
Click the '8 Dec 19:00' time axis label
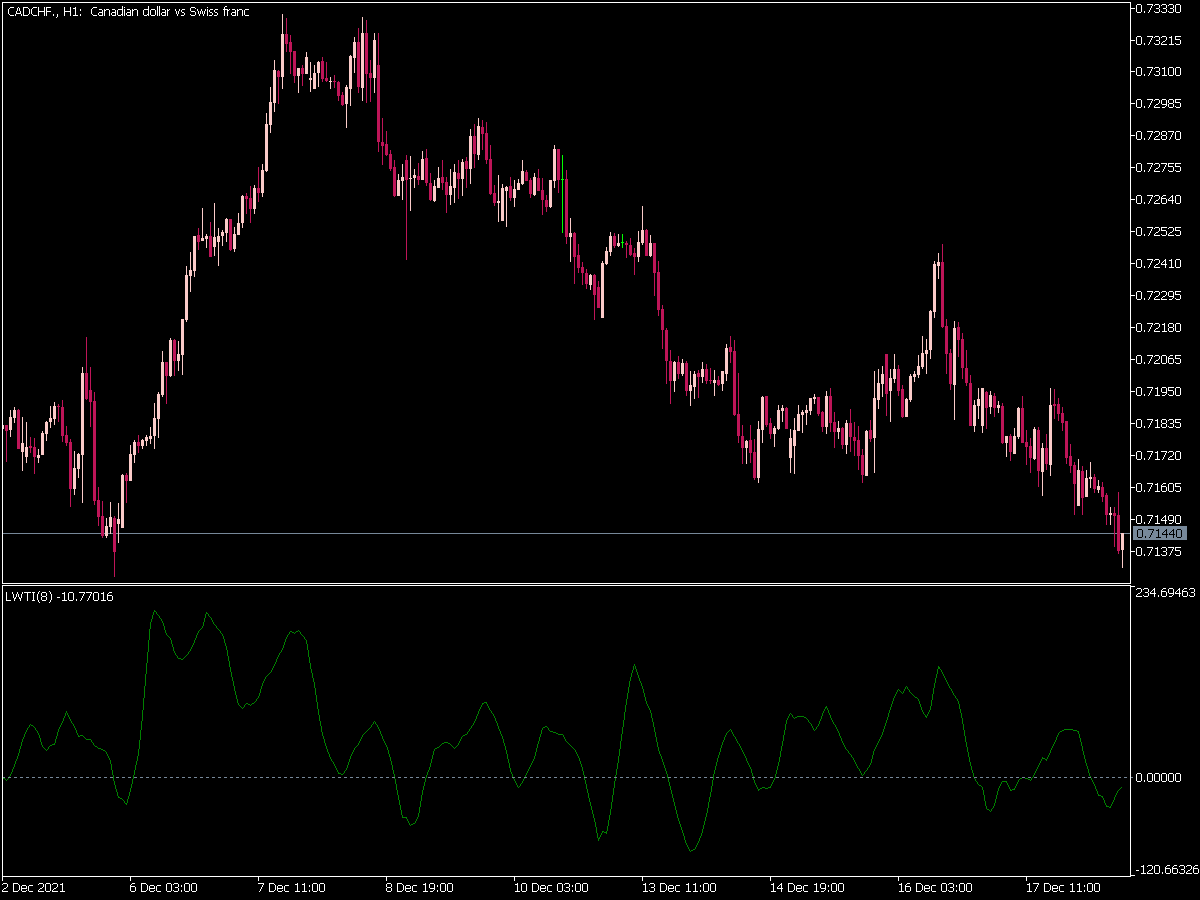pyautogui.click(x=419, y=887)
